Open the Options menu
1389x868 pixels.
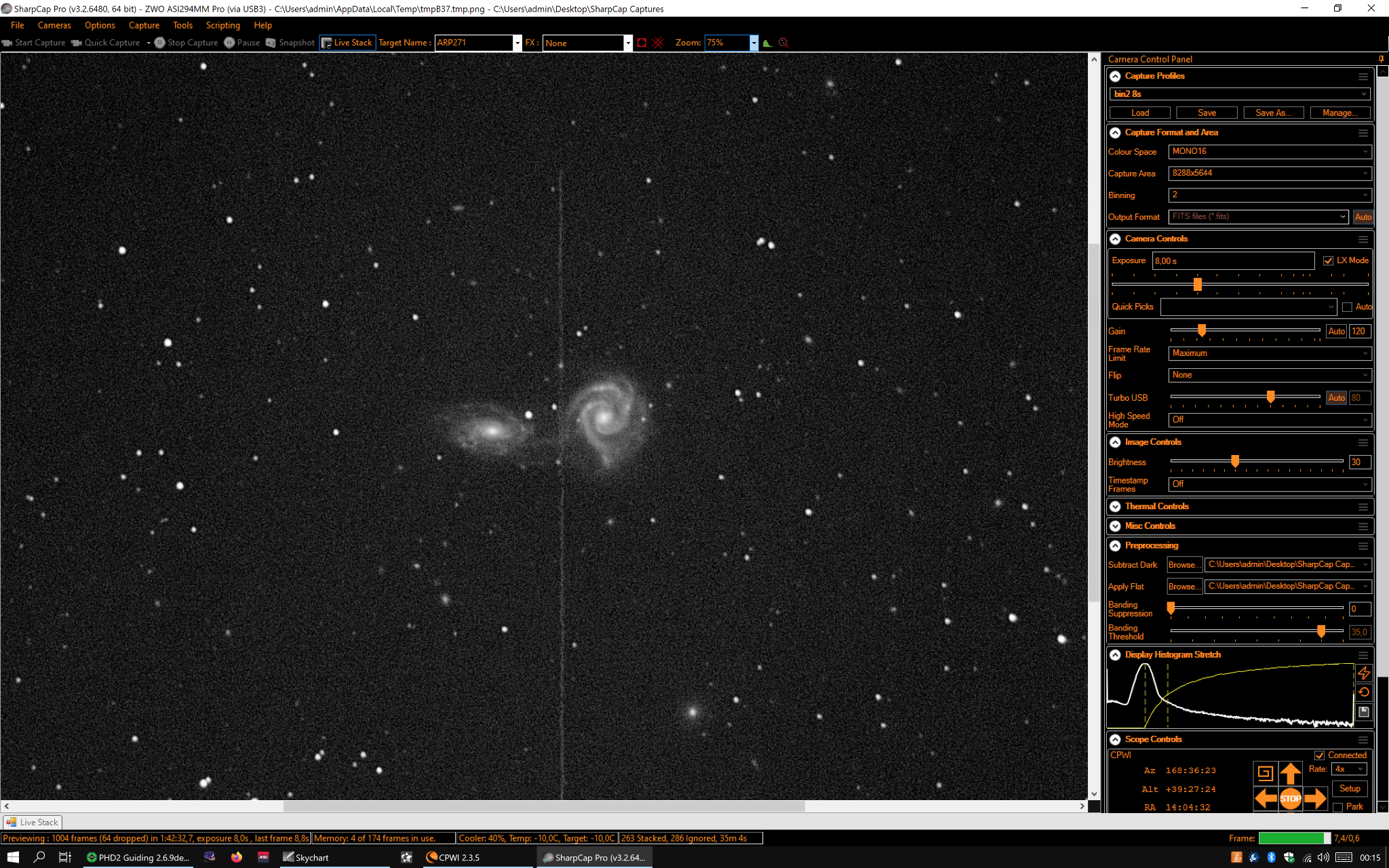[x=100, y=25]
